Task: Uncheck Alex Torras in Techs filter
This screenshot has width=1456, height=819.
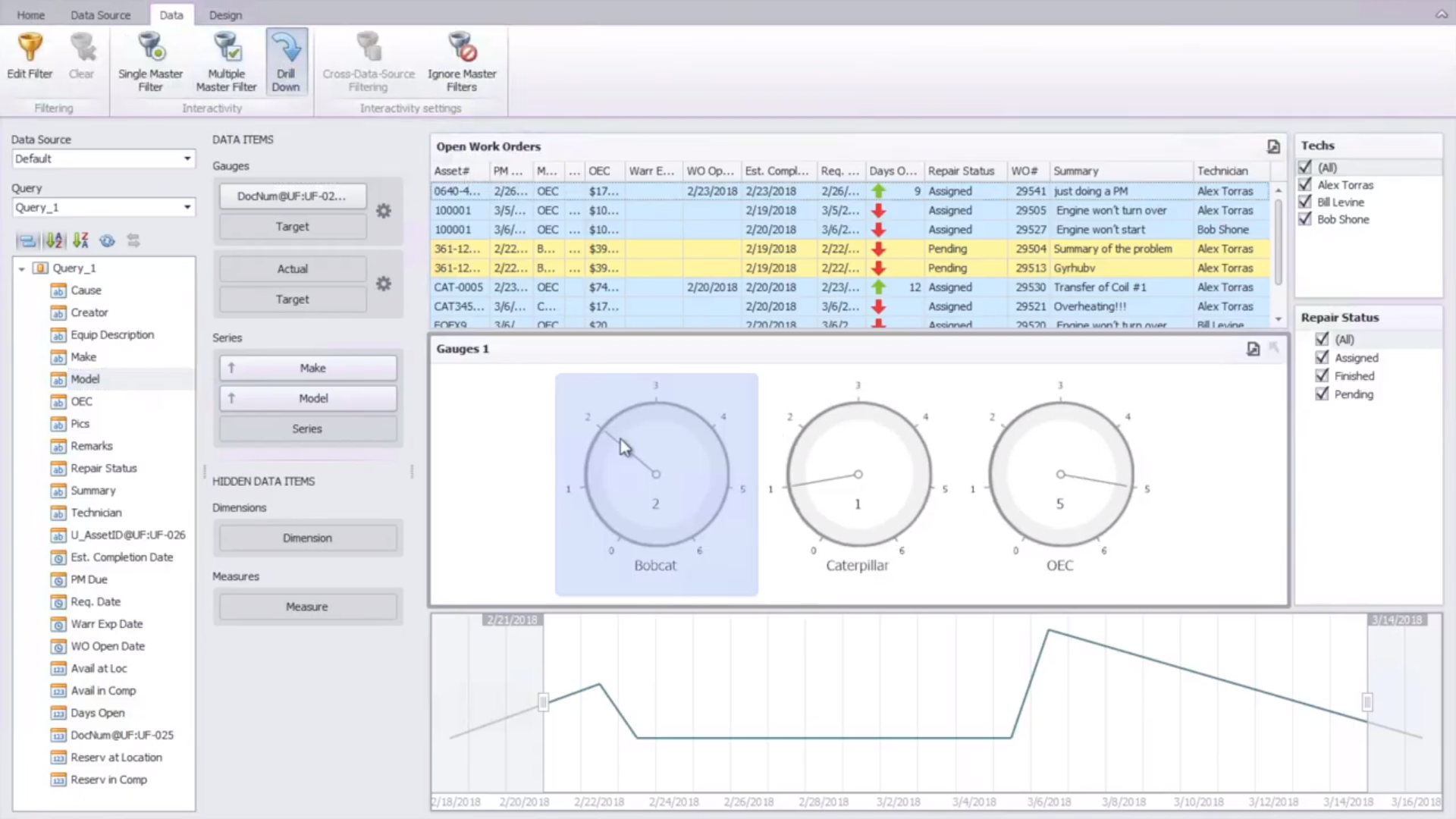Action: point(1305,184)
